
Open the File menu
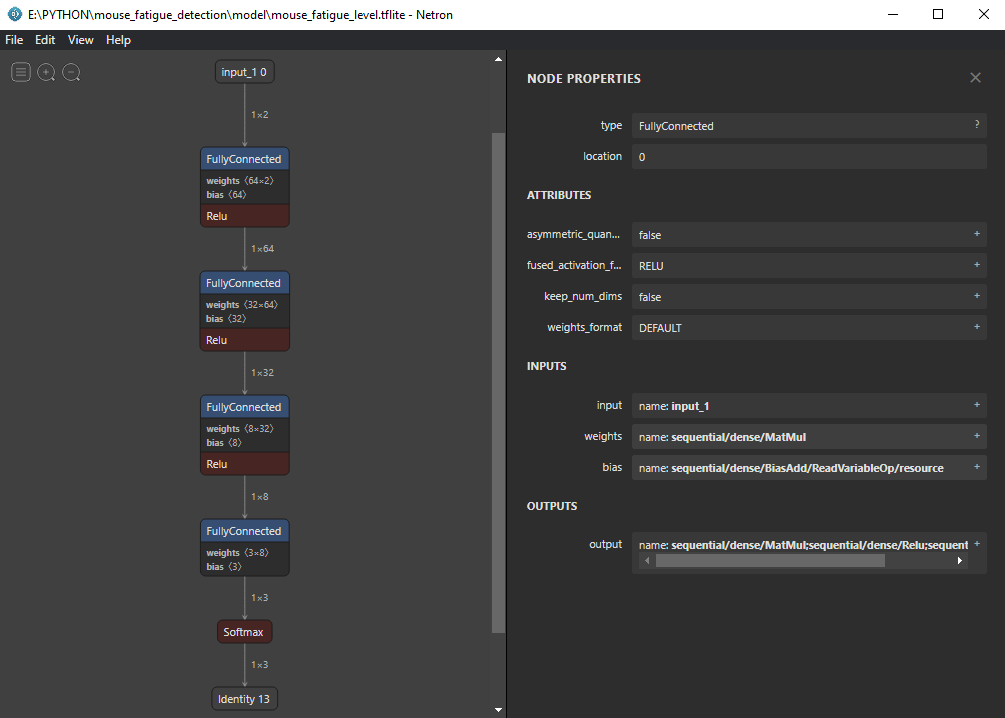14,40
